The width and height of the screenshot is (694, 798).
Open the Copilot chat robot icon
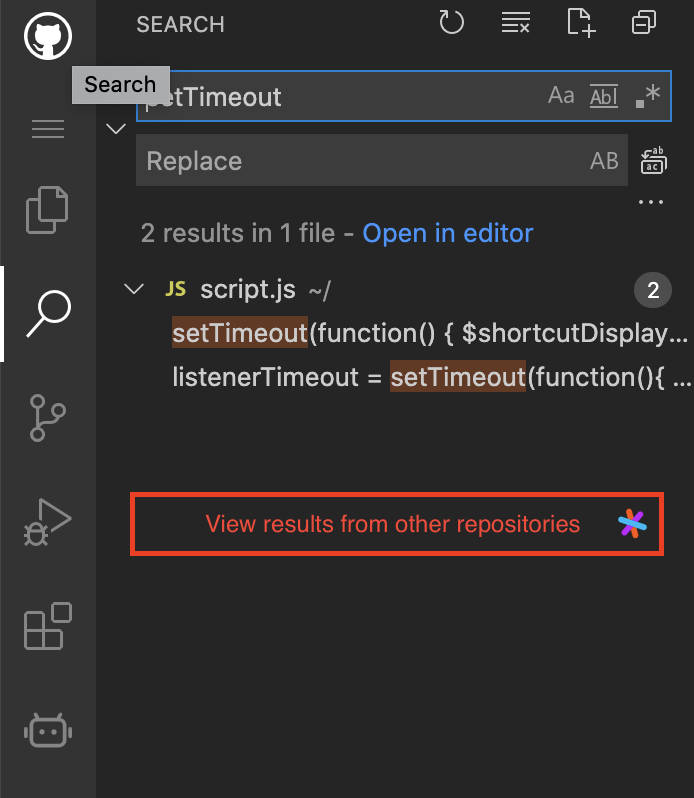48,731
